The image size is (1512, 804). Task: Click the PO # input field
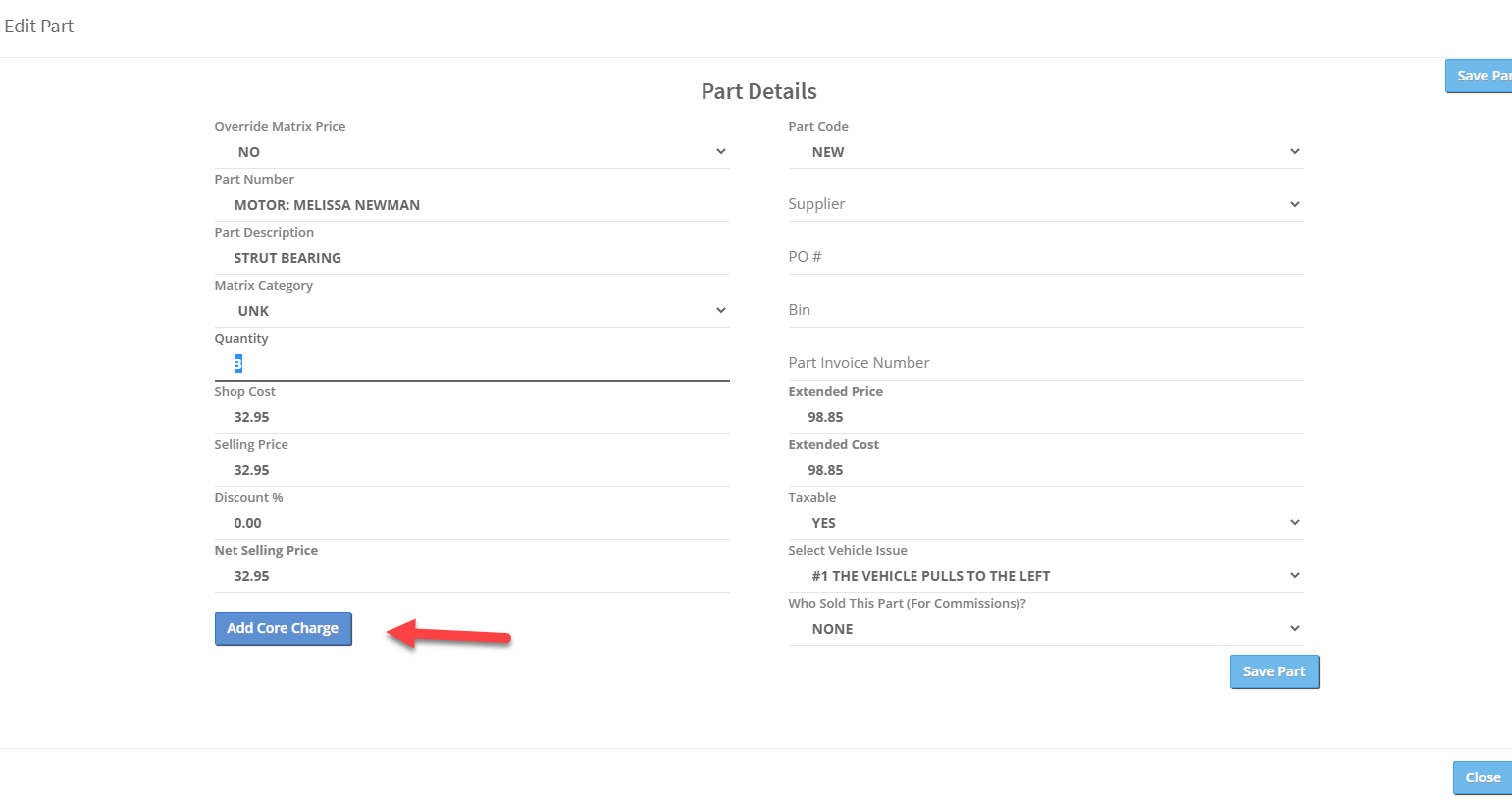pos(1045,257)
